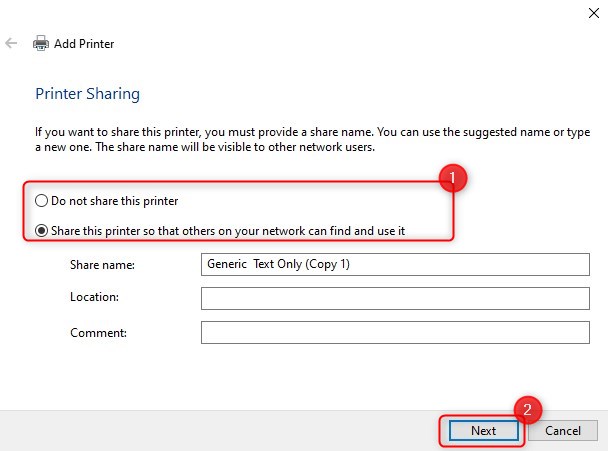Click the Location: label
This screenshot has width=608, height=451.
[94, 297]
